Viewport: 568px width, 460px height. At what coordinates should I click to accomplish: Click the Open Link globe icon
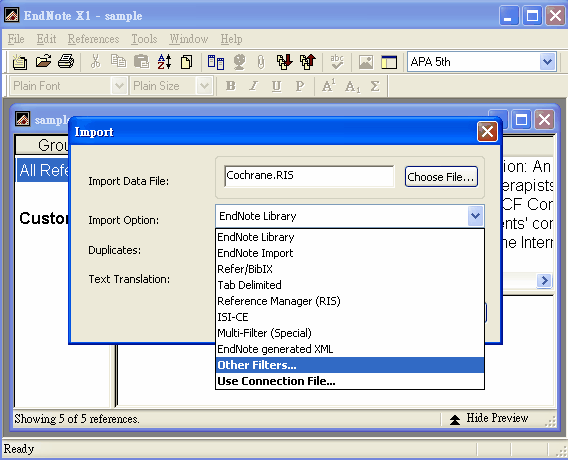[239, 62]
